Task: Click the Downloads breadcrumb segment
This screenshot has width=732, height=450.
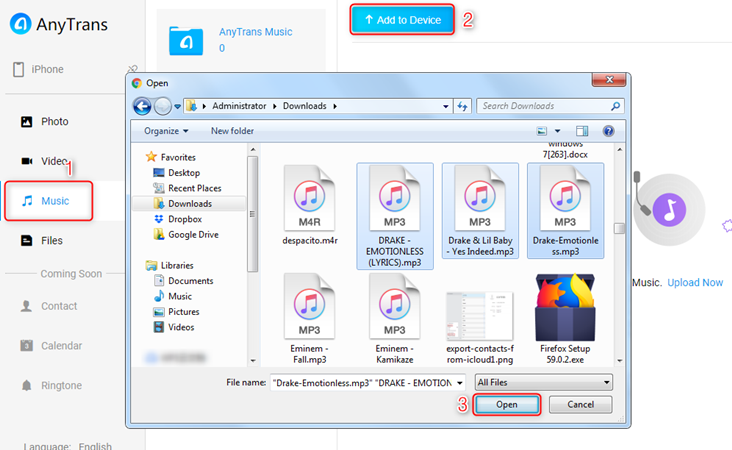Action: pyautogui.click(x=304, y=106)
